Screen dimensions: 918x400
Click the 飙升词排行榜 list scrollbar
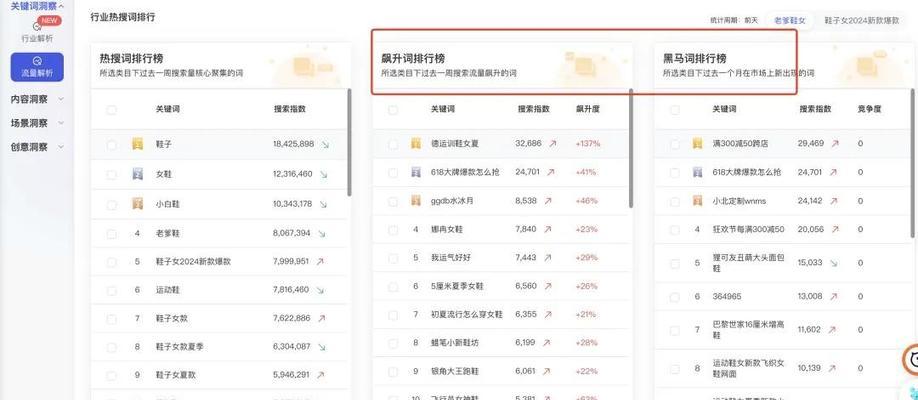point(631,148)
